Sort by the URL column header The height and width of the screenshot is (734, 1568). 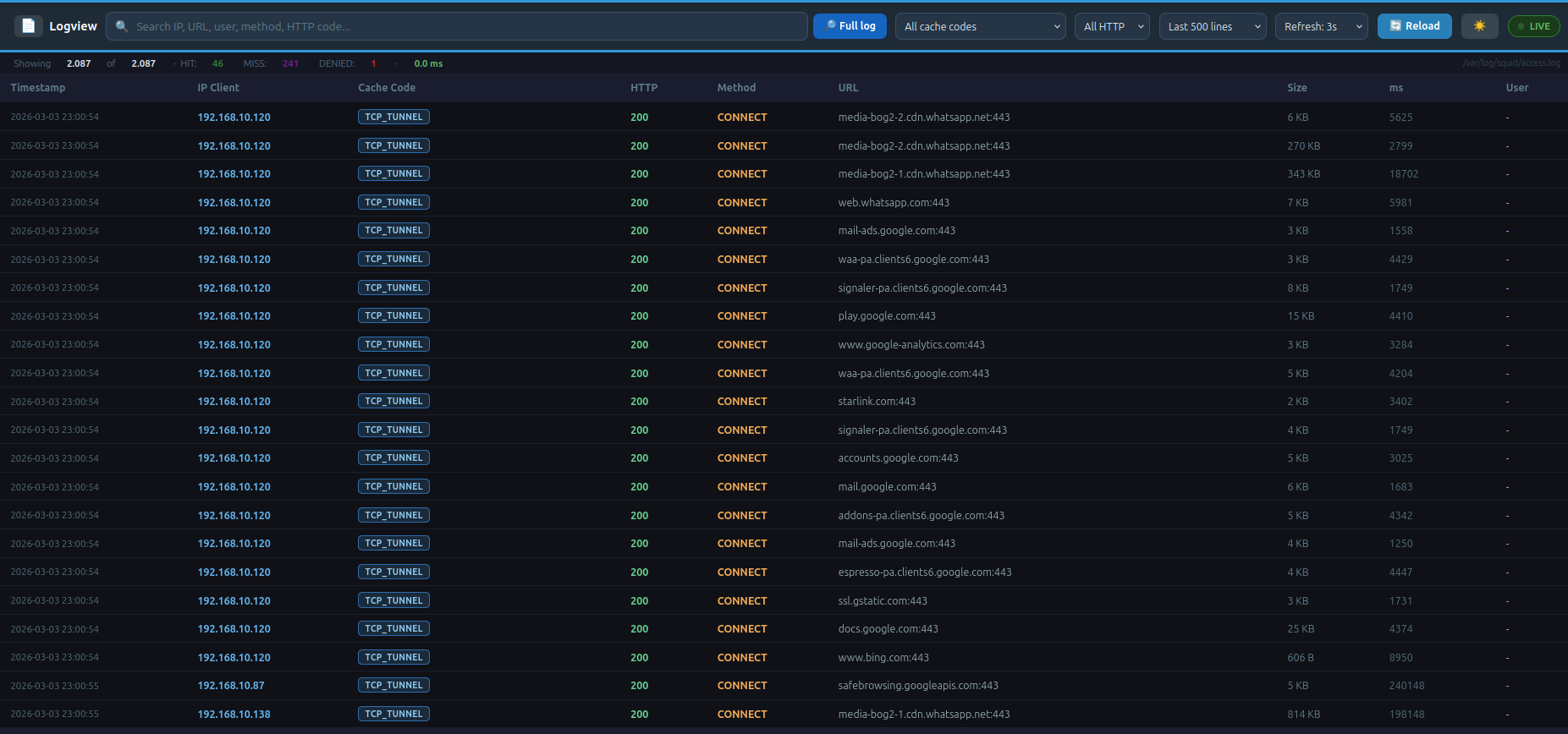(x=848, y=88)
